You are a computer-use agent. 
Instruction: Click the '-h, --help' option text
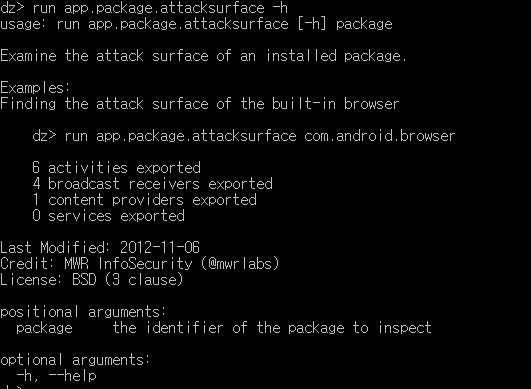point(56,376)
